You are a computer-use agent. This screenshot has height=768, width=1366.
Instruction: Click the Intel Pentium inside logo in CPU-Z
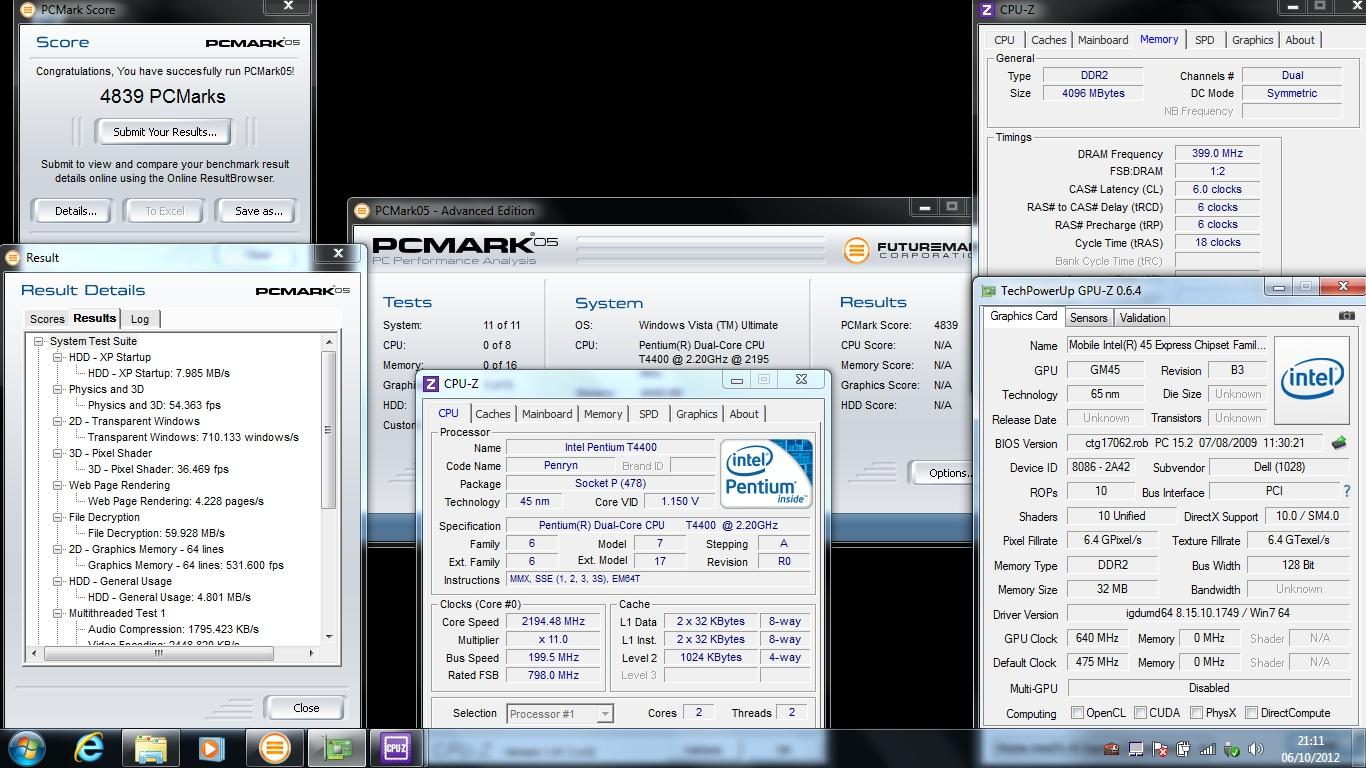click(766, 473)
